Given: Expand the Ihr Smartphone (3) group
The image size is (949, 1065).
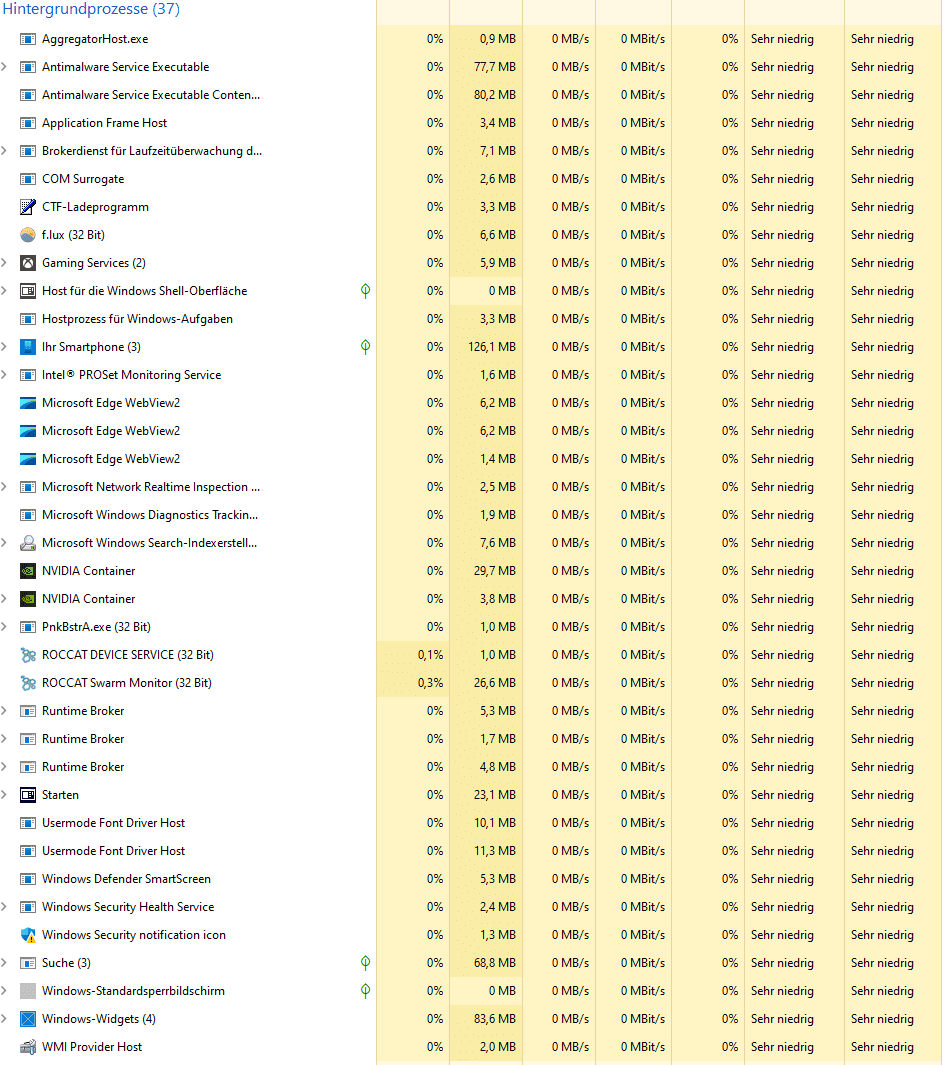Looking at the screenshot, I should coord(4,347).
